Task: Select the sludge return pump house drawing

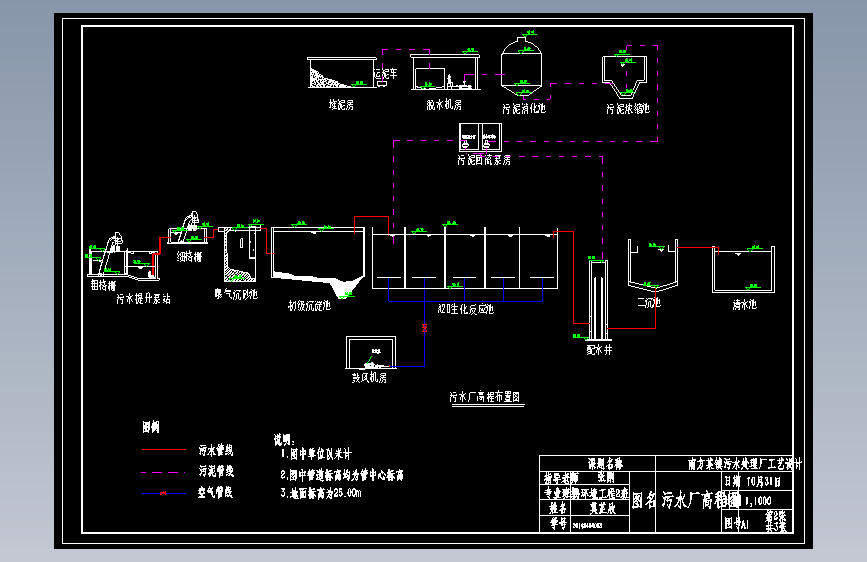Action: click(x=480, y=137)
